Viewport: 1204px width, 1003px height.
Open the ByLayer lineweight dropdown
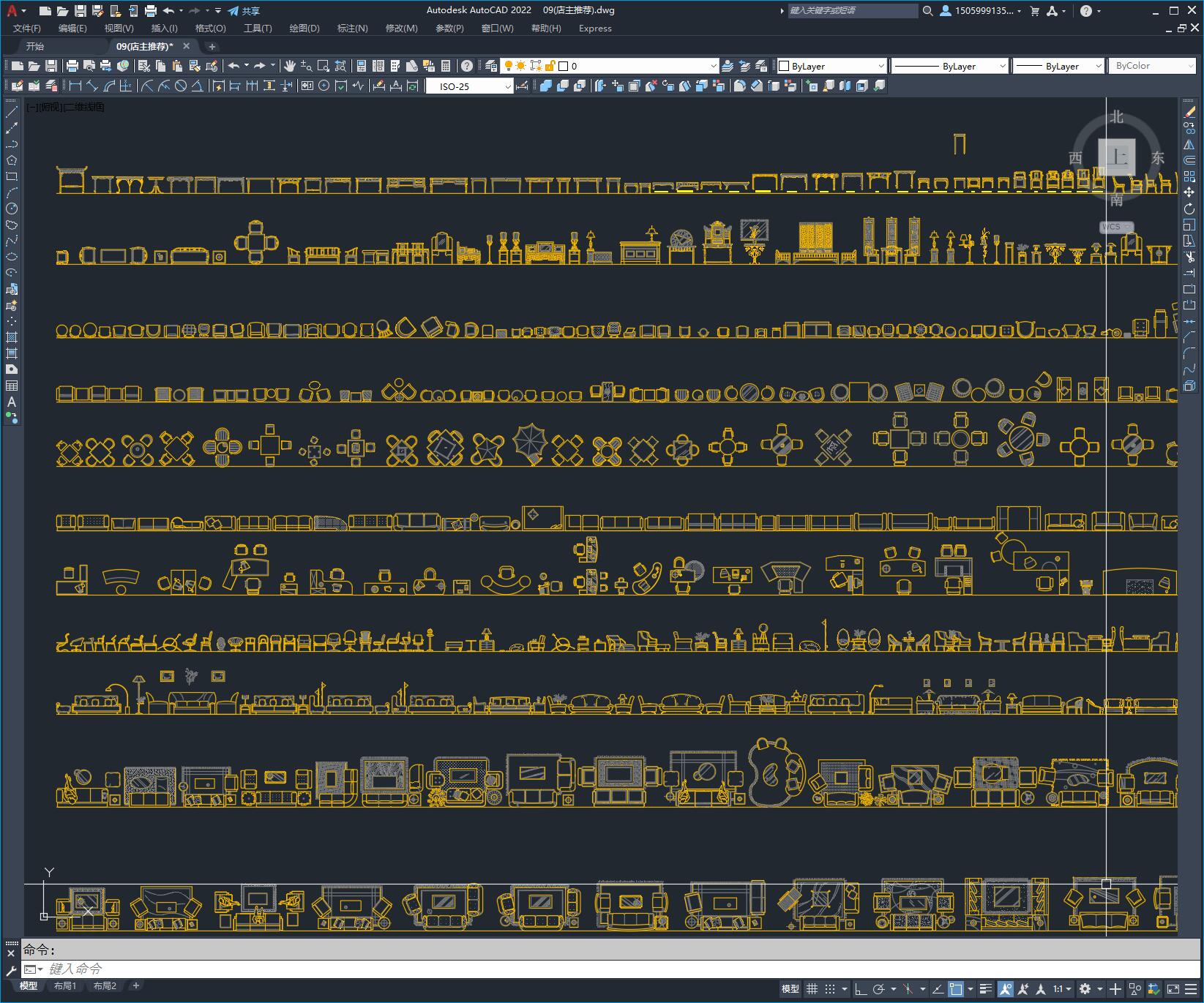click(1058, 66)
